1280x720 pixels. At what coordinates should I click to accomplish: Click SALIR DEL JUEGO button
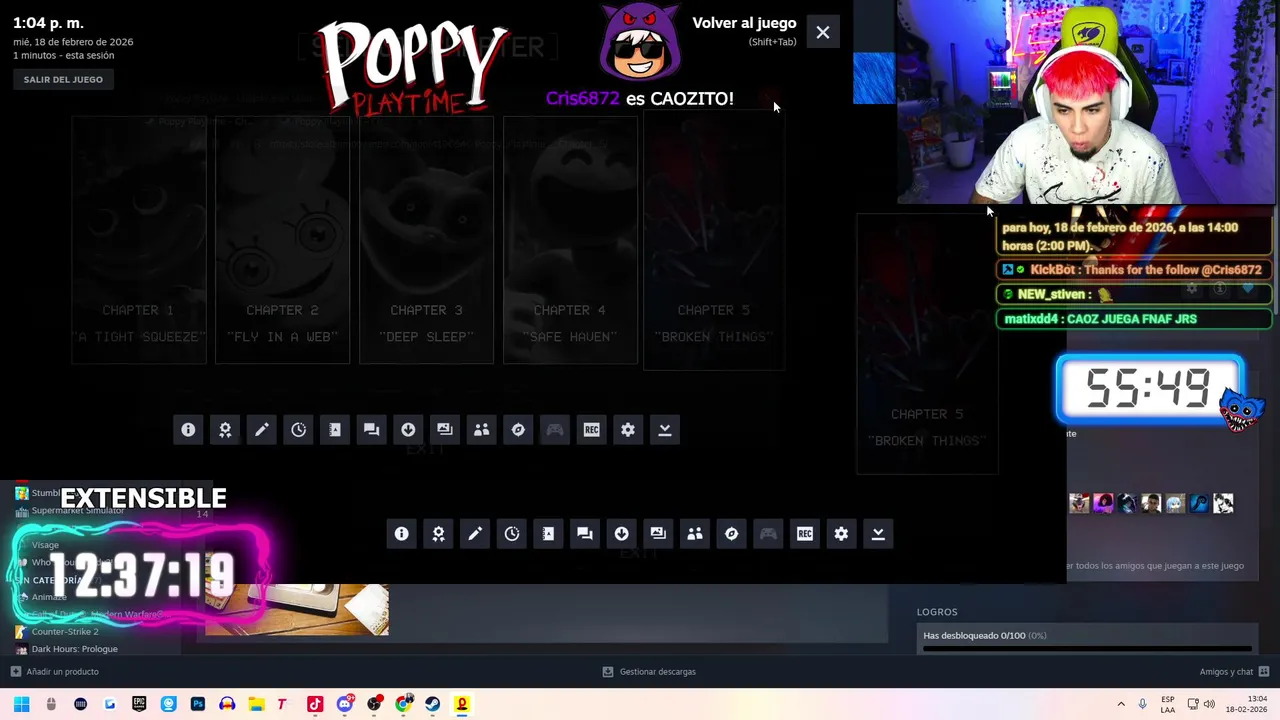(63, 79)
